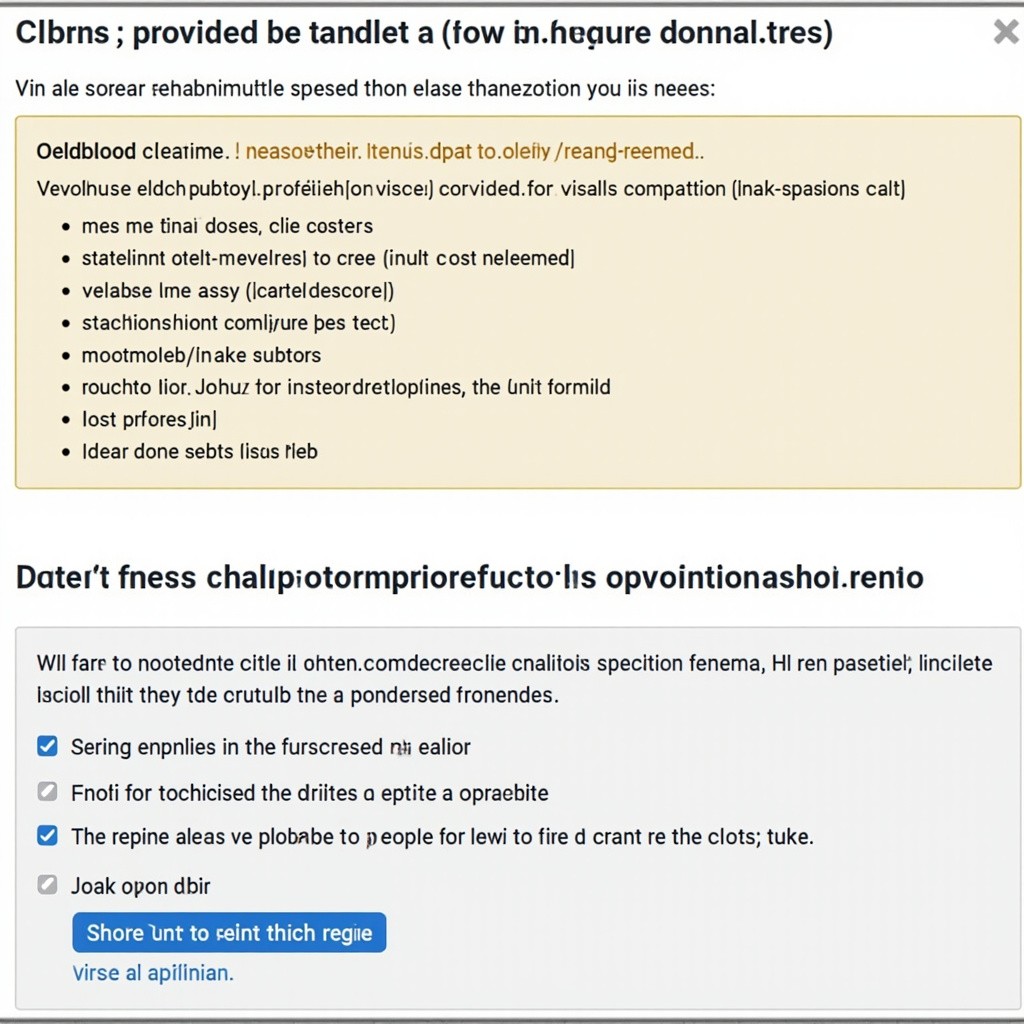Screen dimensions: 1024x1024
Task: Pick the "stachionshiont comljrure pes tect" bullet
Action: (238, 323)
